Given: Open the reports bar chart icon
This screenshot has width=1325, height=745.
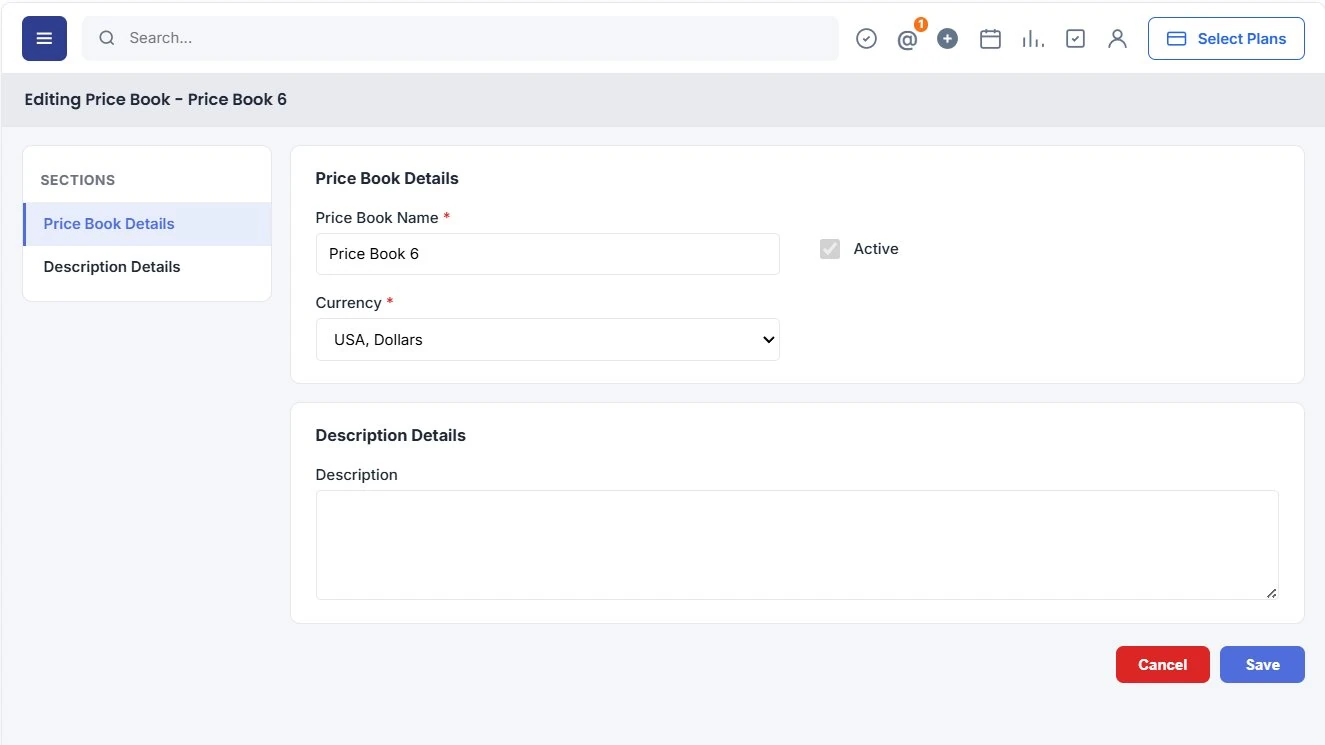Looking at the screenshot, I should (1033, 39).
